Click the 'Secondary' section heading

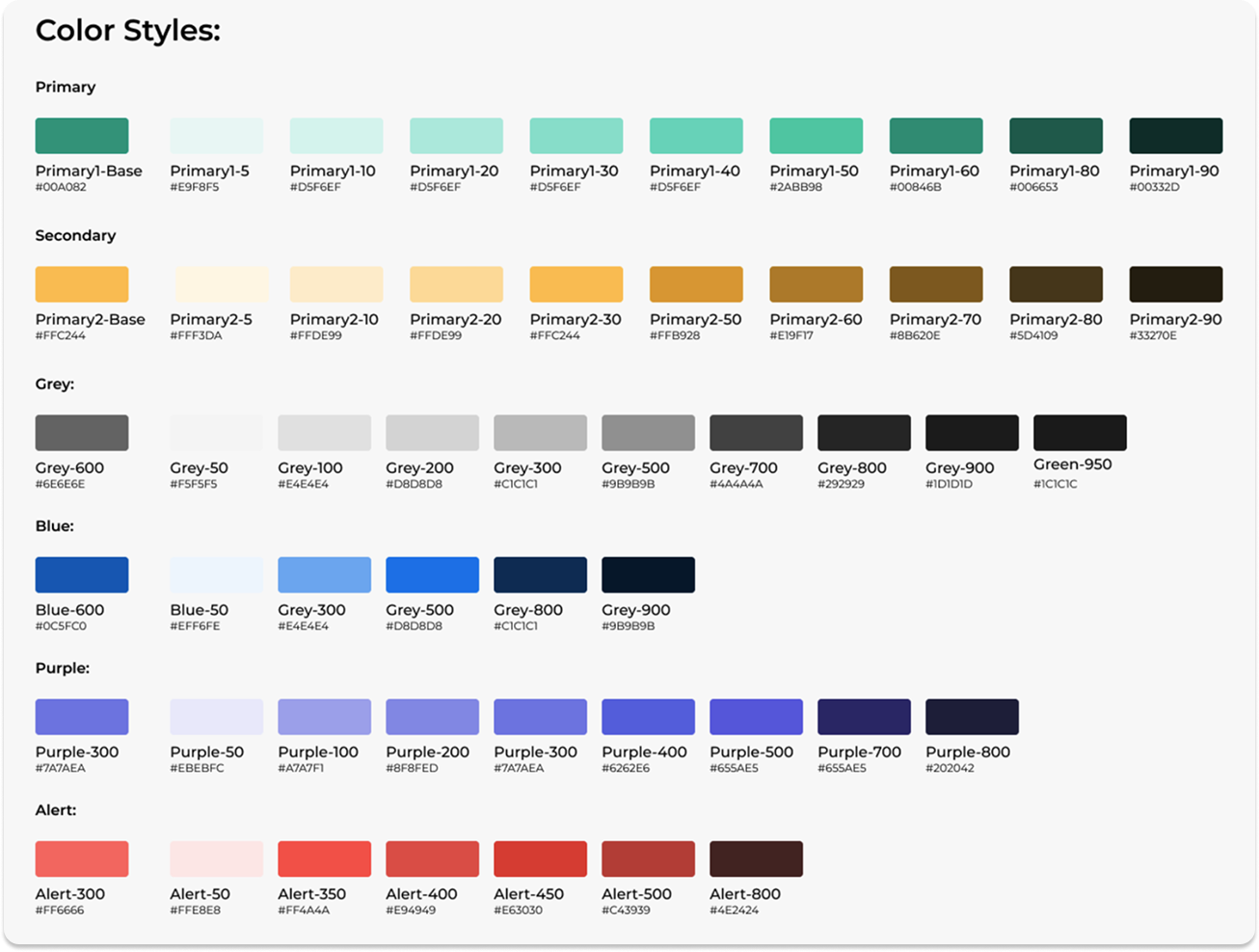(x=75, y=235)
